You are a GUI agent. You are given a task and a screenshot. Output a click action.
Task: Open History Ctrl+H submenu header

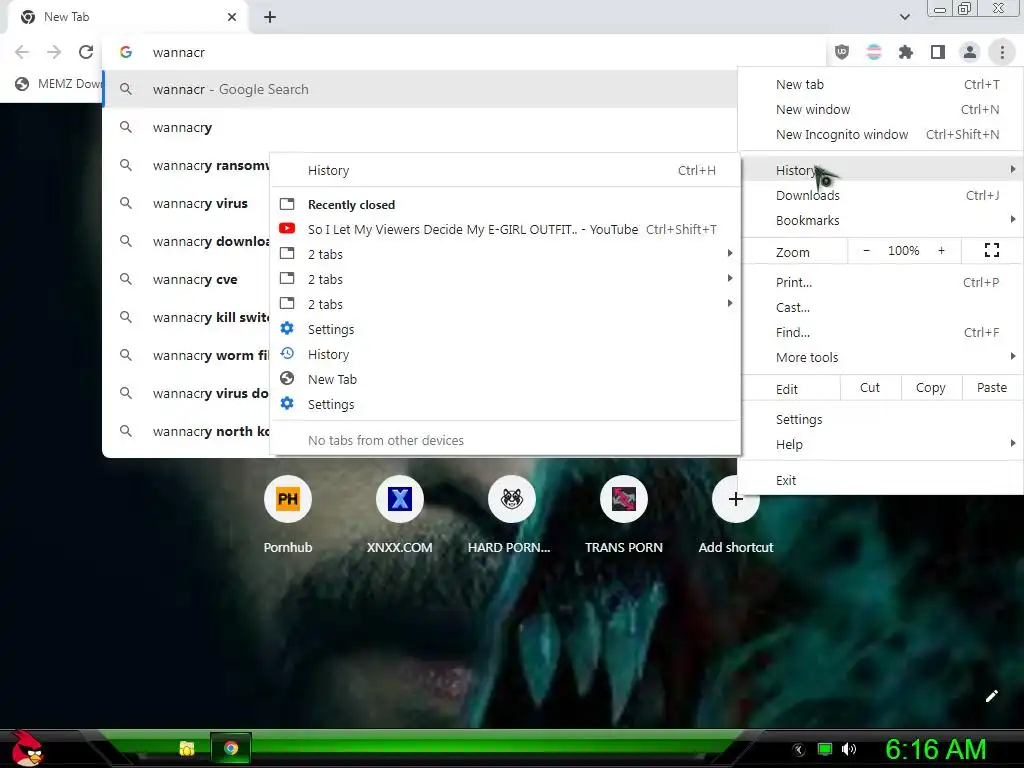point(505,170)
